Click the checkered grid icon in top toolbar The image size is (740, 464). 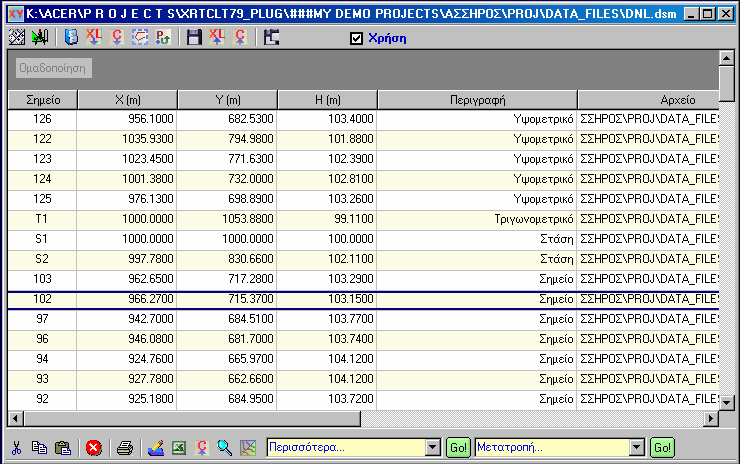[17, 37]
